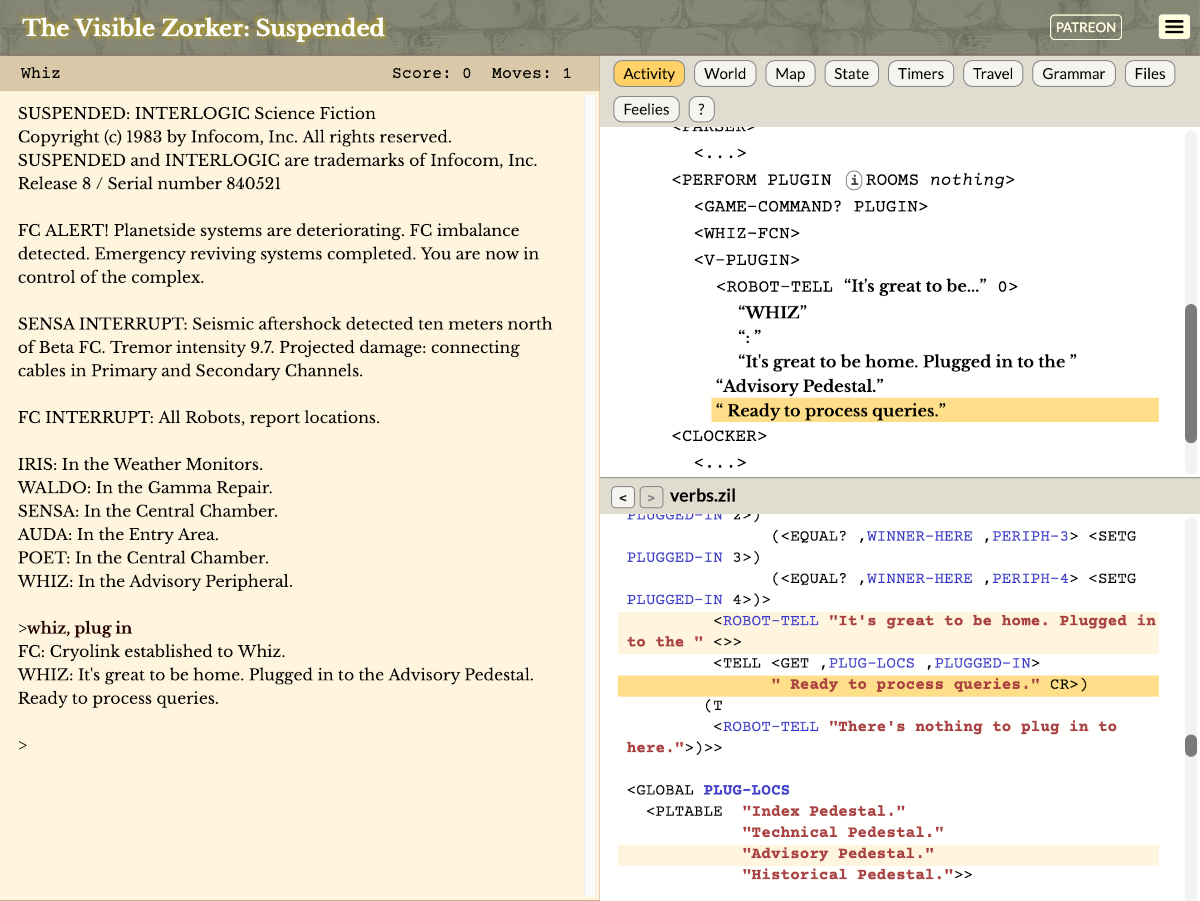Select the V-PLUGIN trace entry

click(747, 260)
